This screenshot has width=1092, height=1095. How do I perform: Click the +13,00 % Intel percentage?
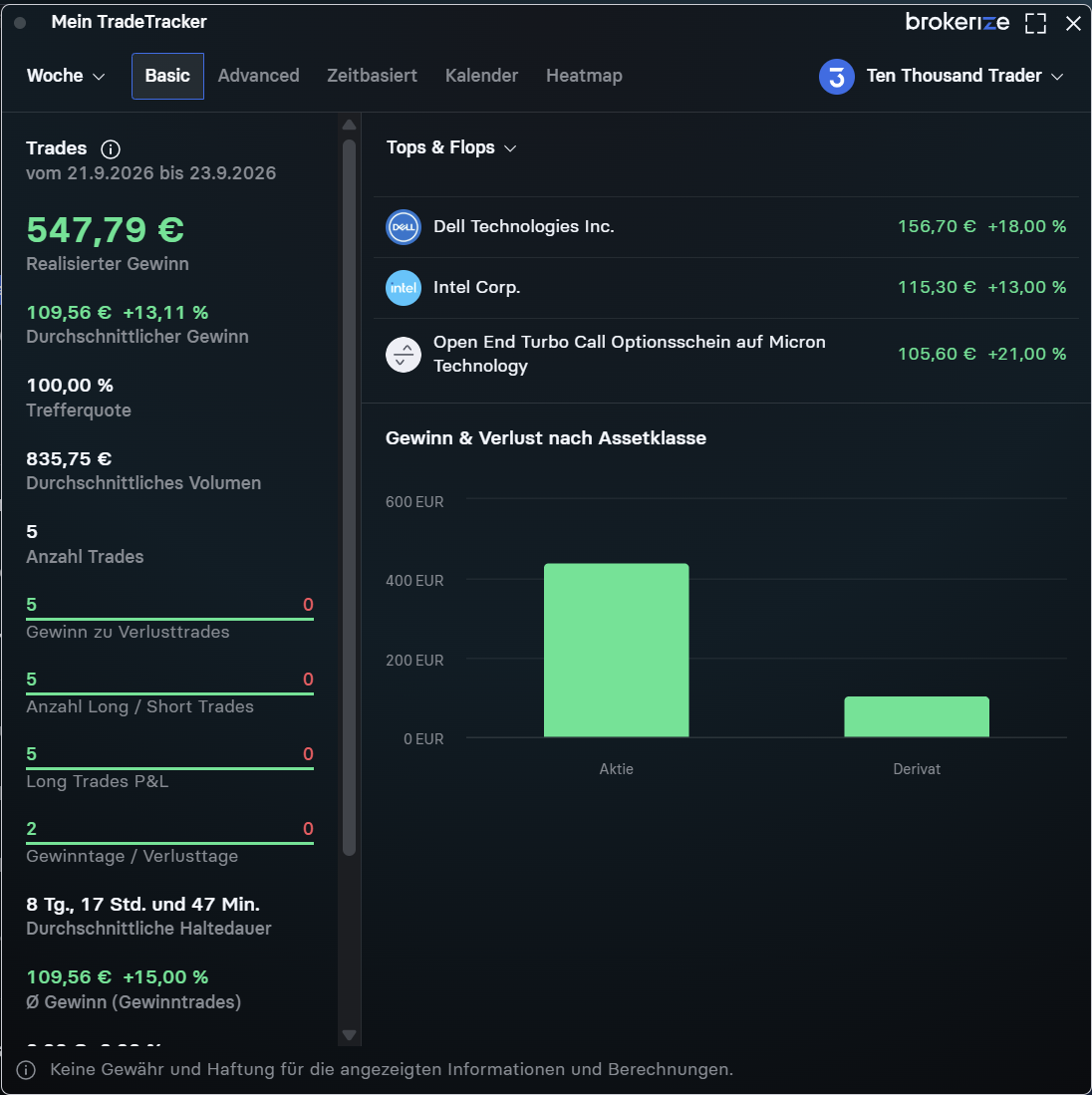1026,288
